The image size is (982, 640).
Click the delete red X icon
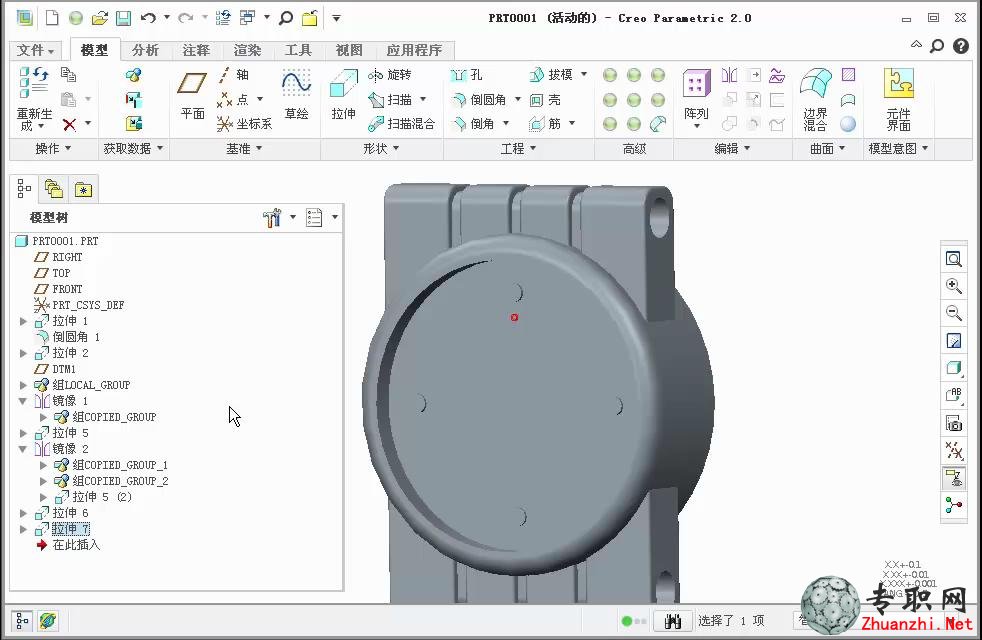click(x=70, y=125)
